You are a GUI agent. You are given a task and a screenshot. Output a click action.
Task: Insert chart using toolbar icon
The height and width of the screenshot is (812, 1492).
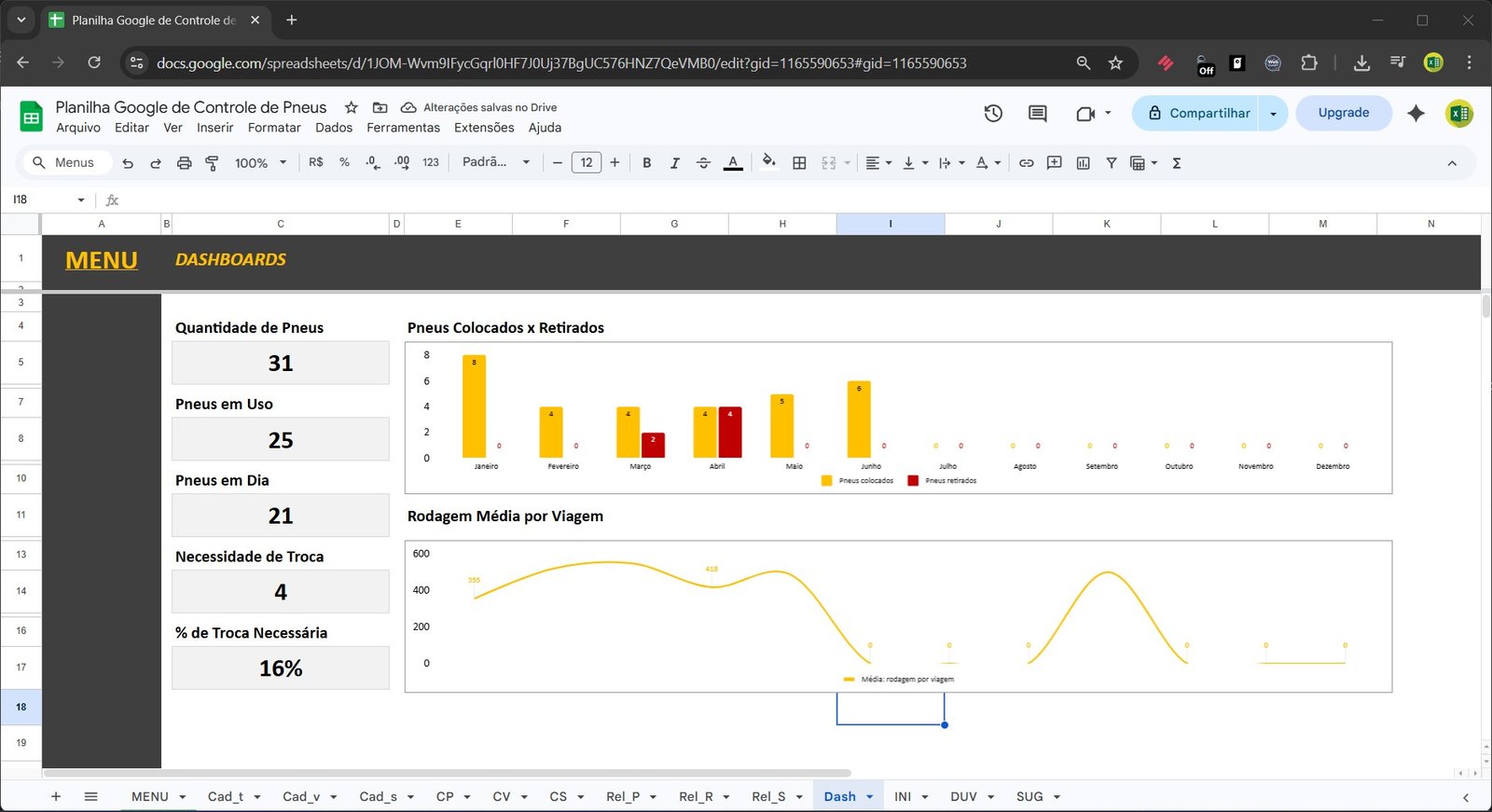pyautogui.click(x=1083, y=163)
